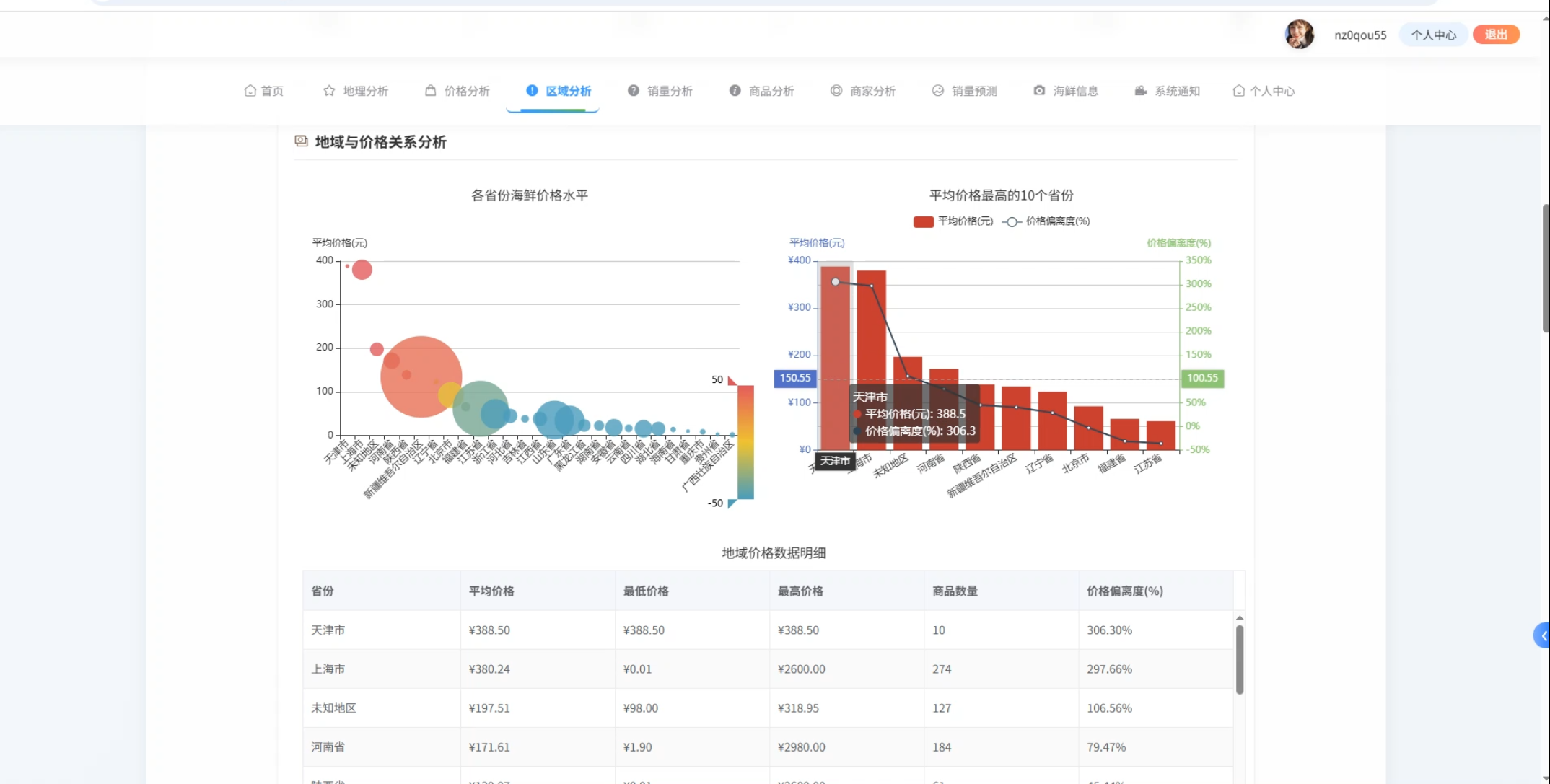Click the orange 退出 logout button
Image resolution: width=1550 pixels, height=784 pixels.
1496,35
